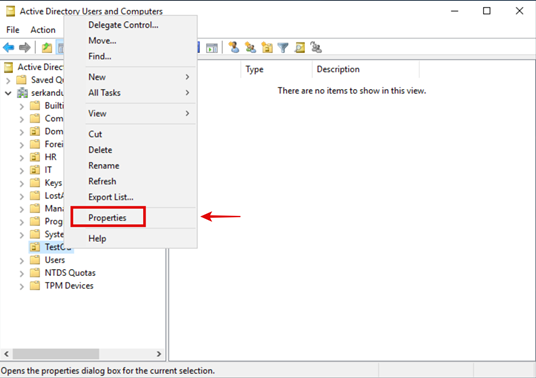Click the NTDS Quotas folder icon
Screen dimensions: 536x378
(35, 273)
